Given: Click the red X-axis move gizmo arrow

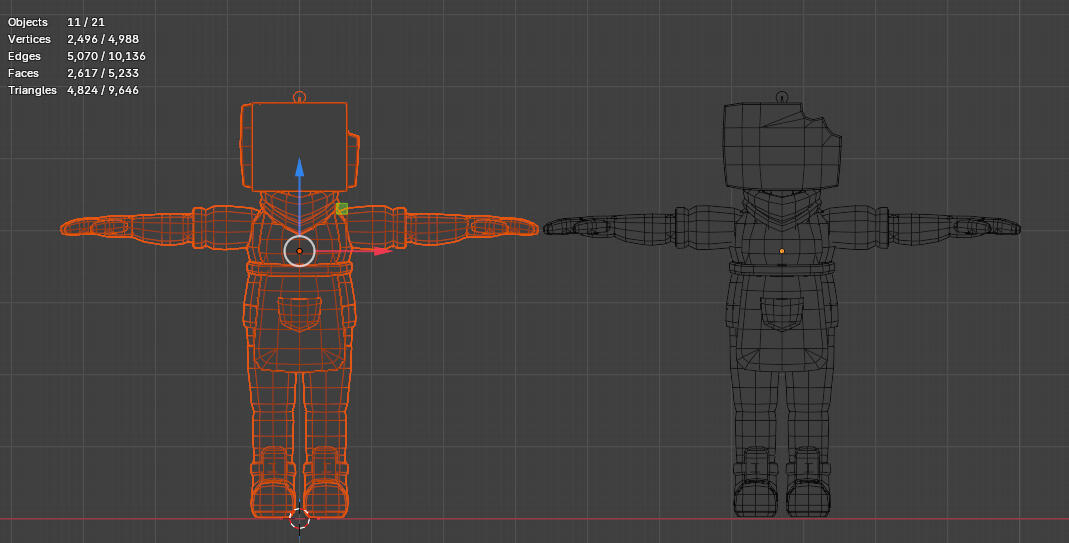Looking at the screenshot, I should click(382, 251).
